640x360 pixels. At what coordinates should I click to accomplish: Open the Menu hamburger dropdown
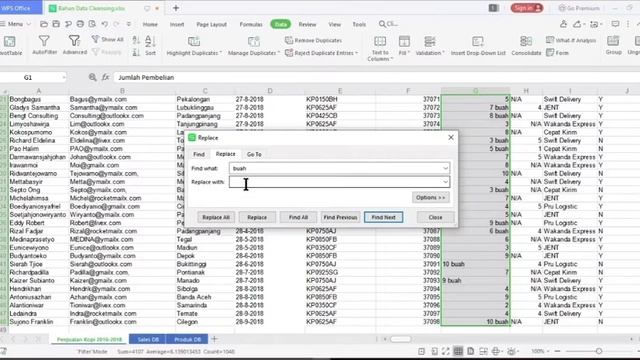(x=16, y=24)
